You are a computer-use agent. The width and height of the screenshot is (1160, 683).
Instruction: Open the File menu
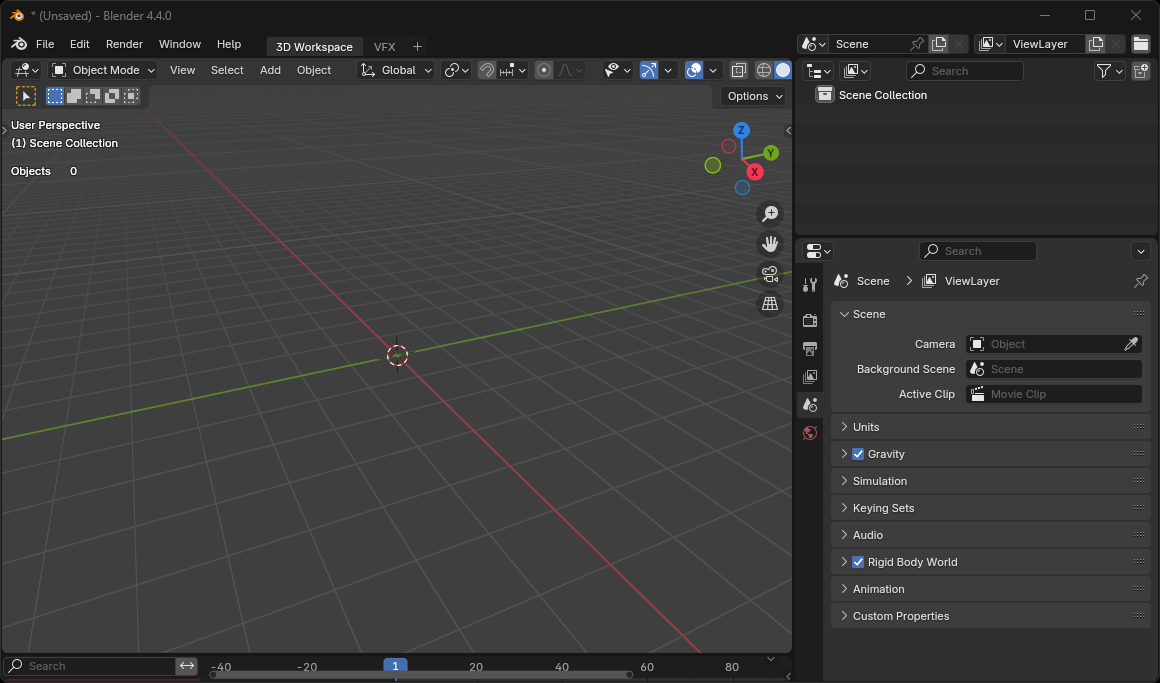[x=45, y=44]
